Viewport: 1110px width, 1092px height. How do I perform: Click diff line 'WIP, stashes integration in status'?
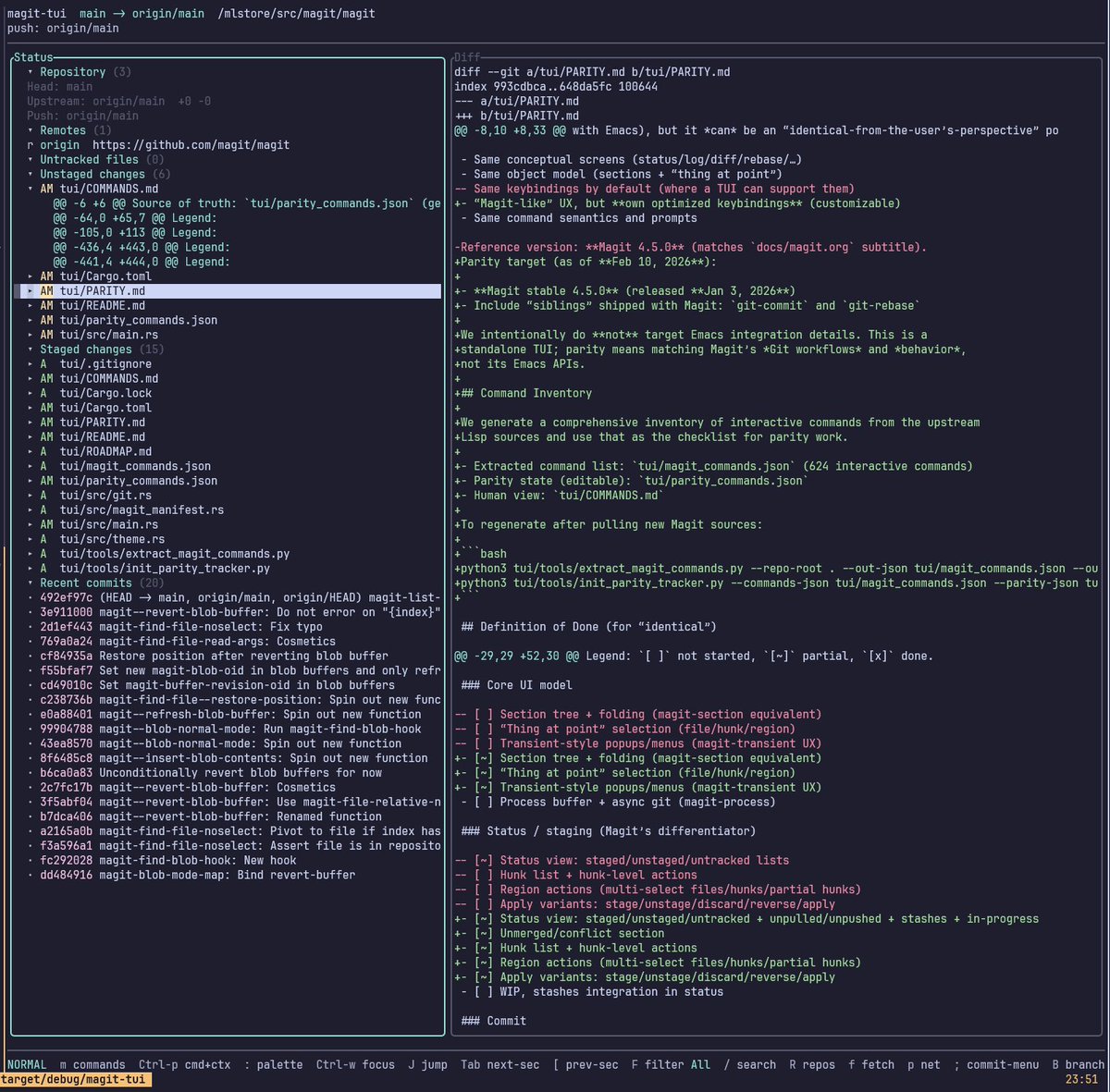click(592, 992)
